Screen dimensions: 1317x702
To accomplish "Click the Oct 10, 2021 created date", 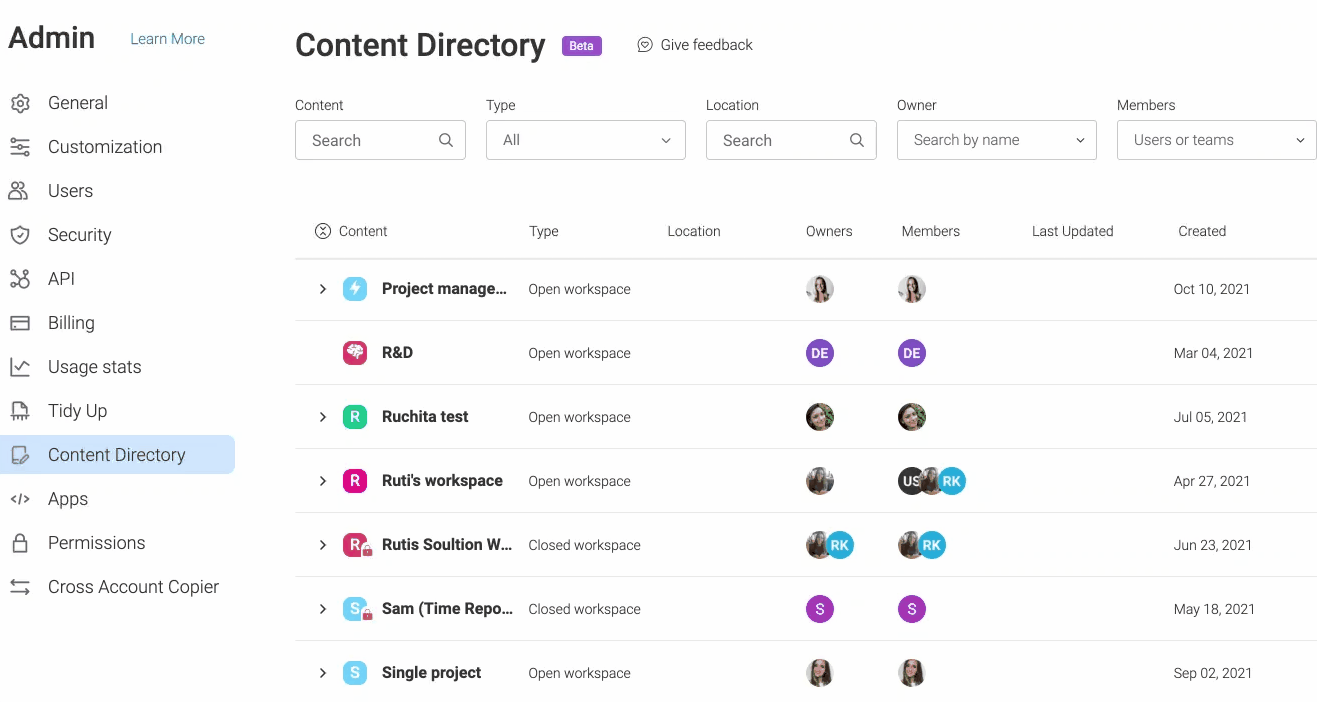I will [x=1212, y=289].
